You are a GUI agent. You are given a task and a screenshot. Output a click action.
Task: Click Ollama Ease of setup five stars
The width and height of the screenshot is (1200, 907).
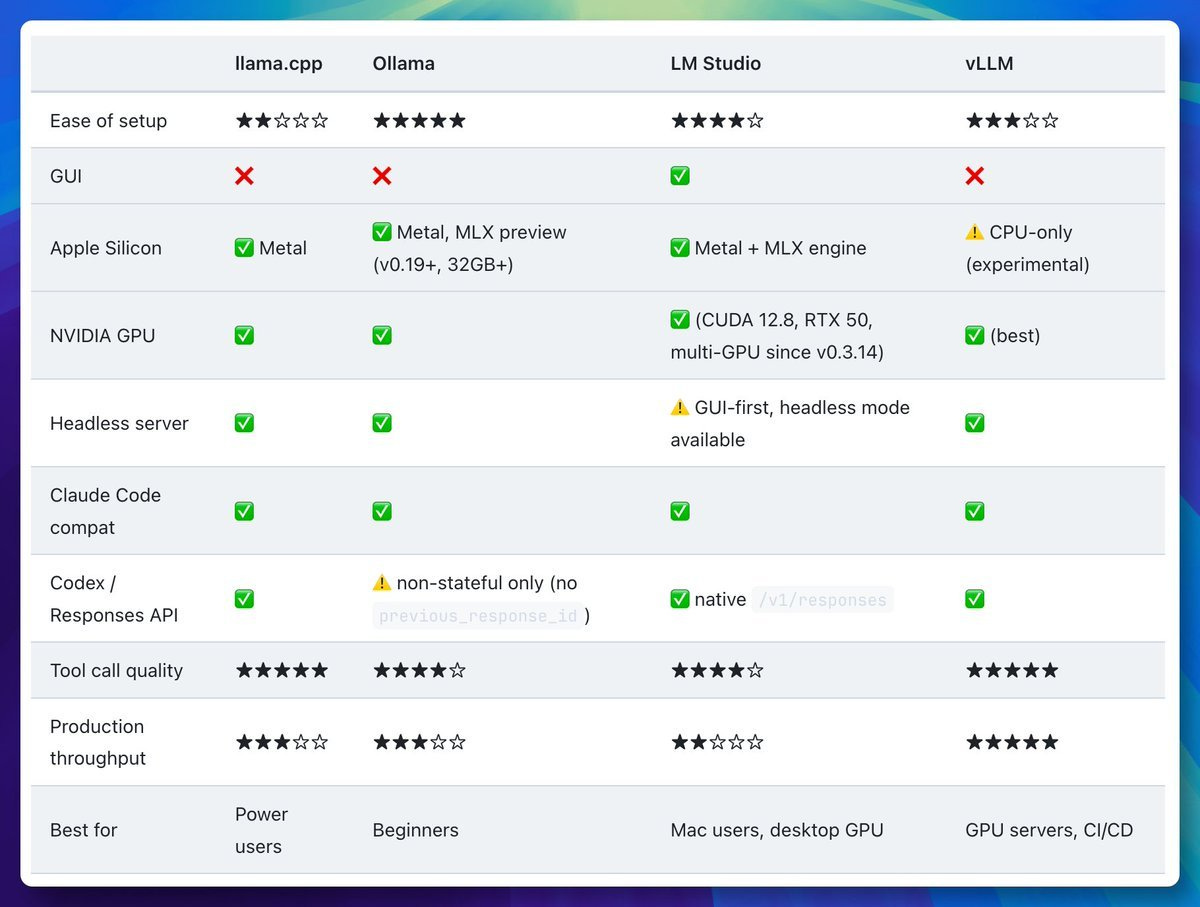(419, 121)
